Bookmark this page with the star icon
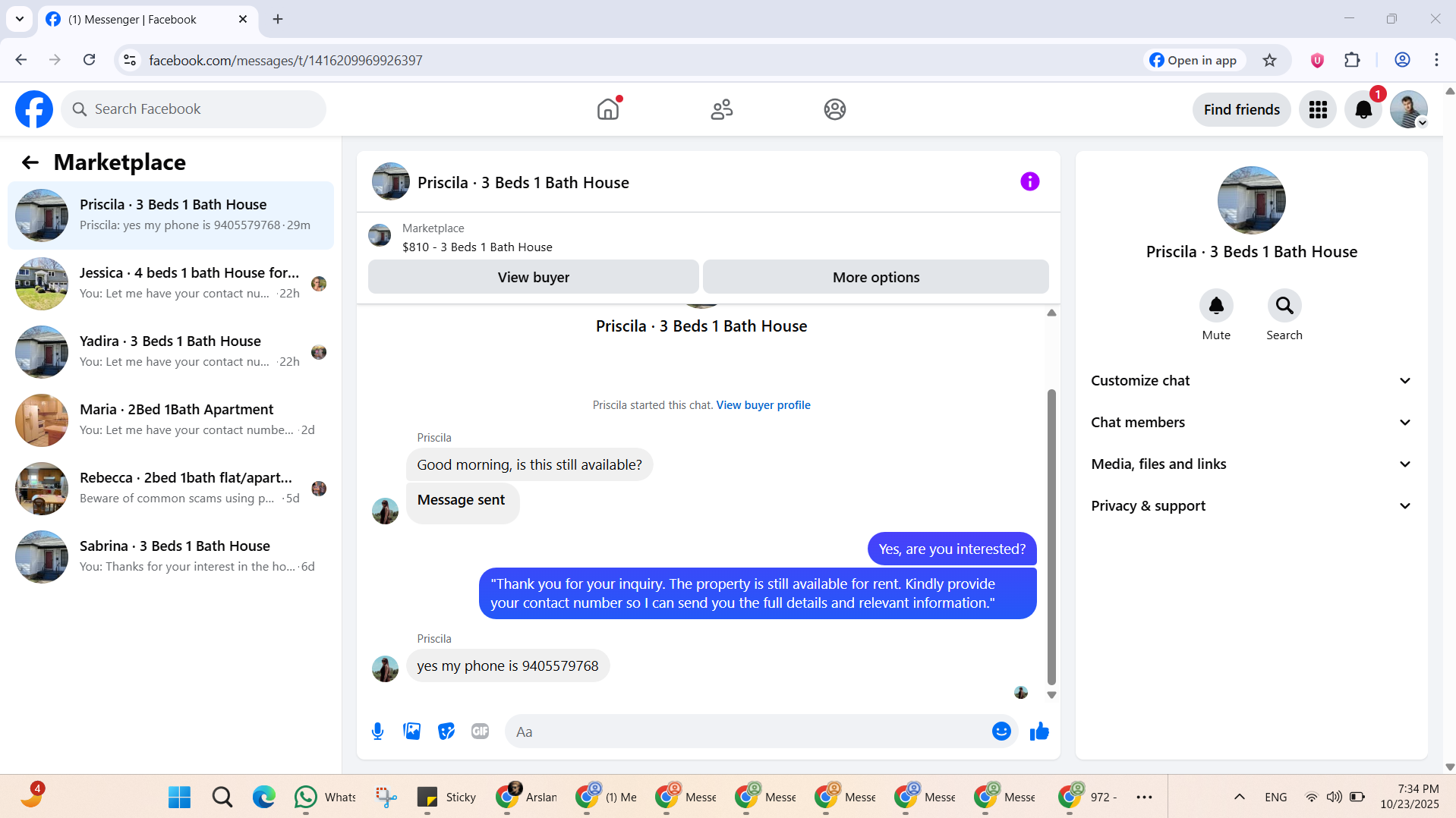Image resolution: width=1456 pixels, height=818 pixels. click(x=1269, y=60)
